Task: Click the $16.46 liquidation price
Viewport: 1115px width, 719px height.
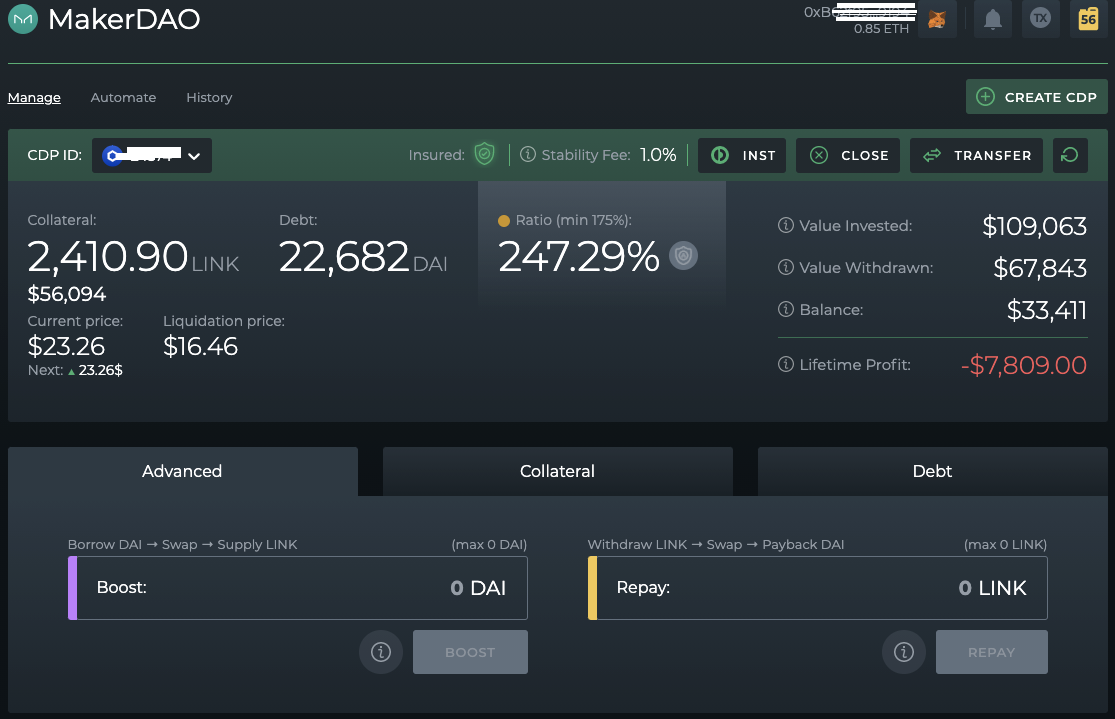Action: click(201, 346)
